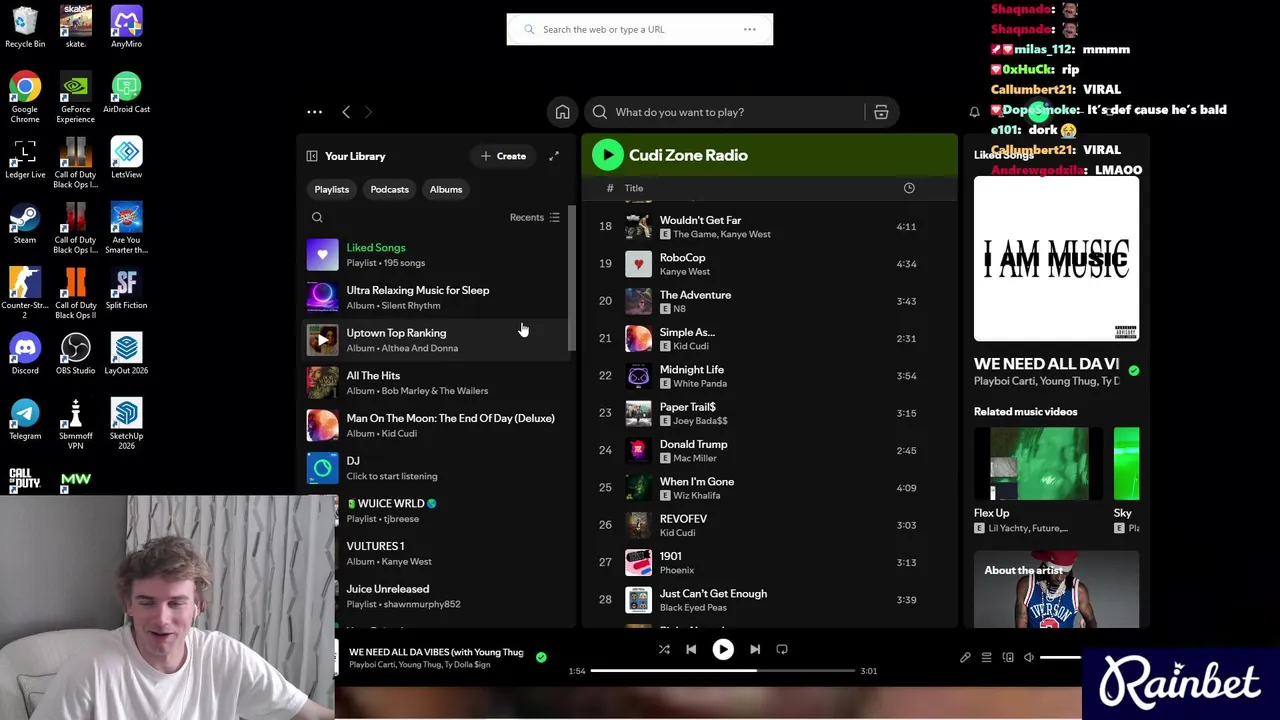Filter library by Podcasts
The width and height of the screenshot is (1280, 720).
390,189
